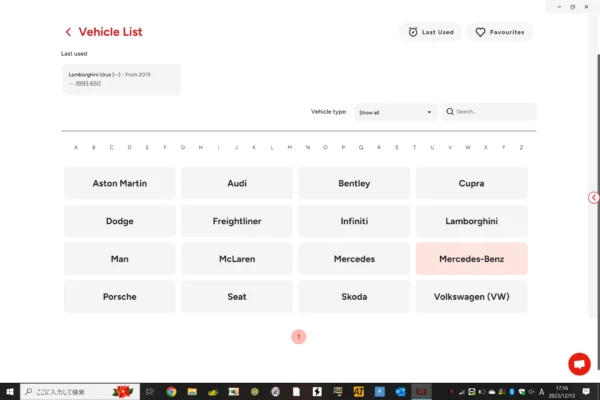Viewport: 600px width, 400px height.
Task: Choose the Freightliner brand
Action: point(237,221)
